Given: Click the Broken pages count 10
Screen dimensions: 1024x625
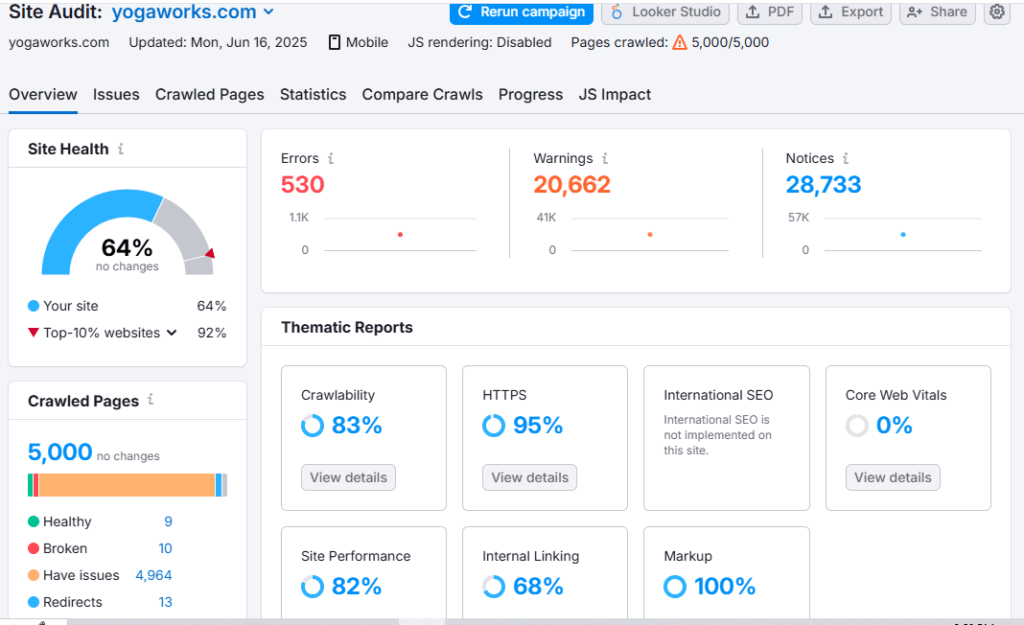Looking at the screenshot, I should tap(165, 548).
